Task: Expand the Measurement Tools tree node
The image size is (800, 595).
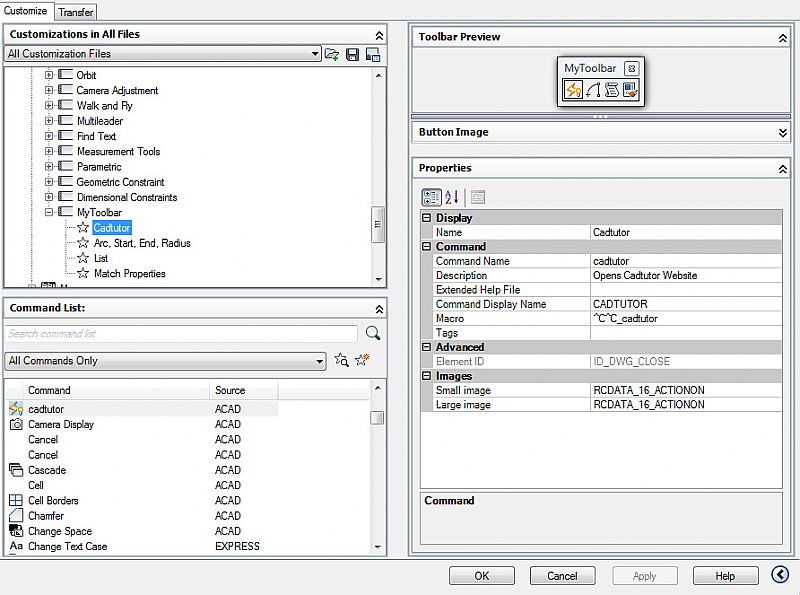Action: [50, 151]
